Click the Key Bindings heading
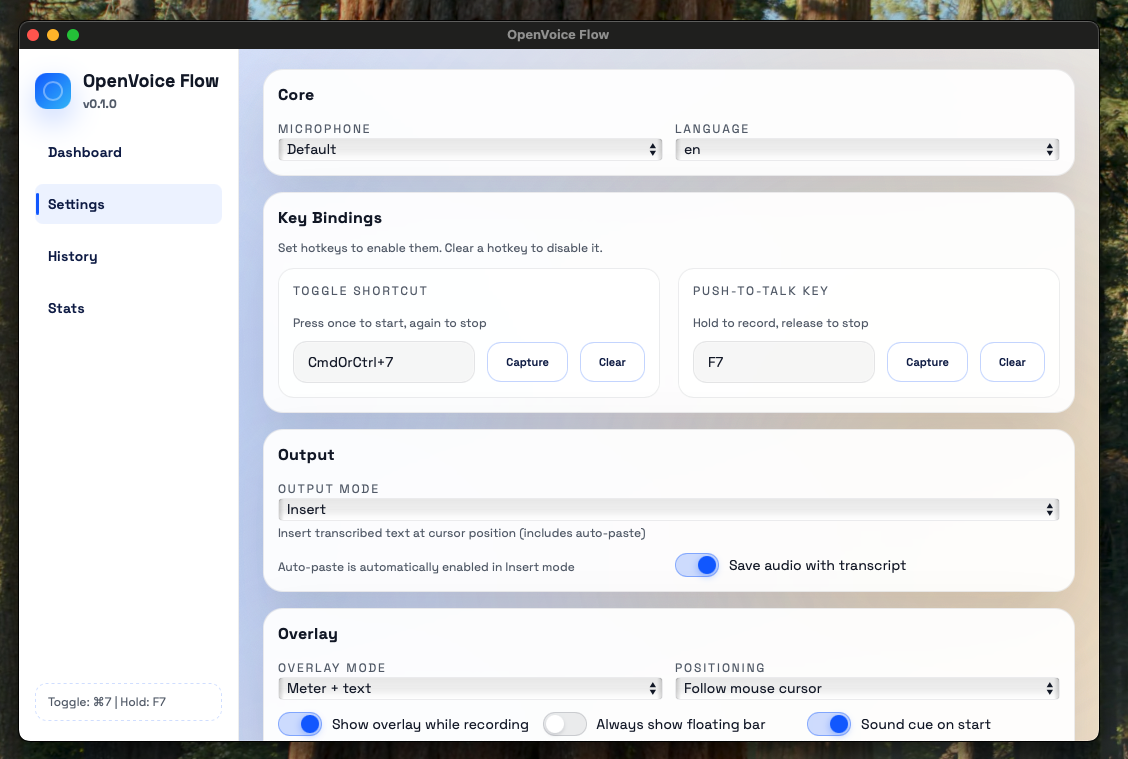 [x=329, y=218]
